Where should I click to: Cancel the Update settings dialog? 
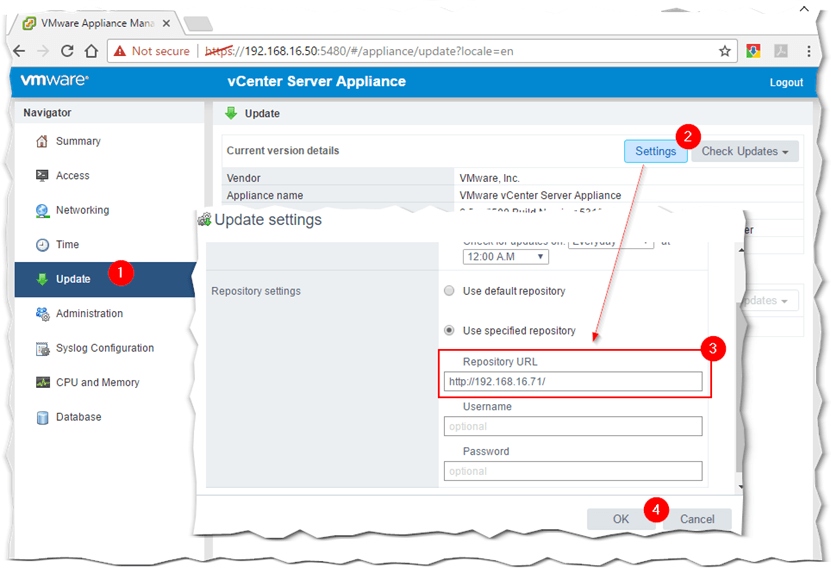(x=697, y=519)
